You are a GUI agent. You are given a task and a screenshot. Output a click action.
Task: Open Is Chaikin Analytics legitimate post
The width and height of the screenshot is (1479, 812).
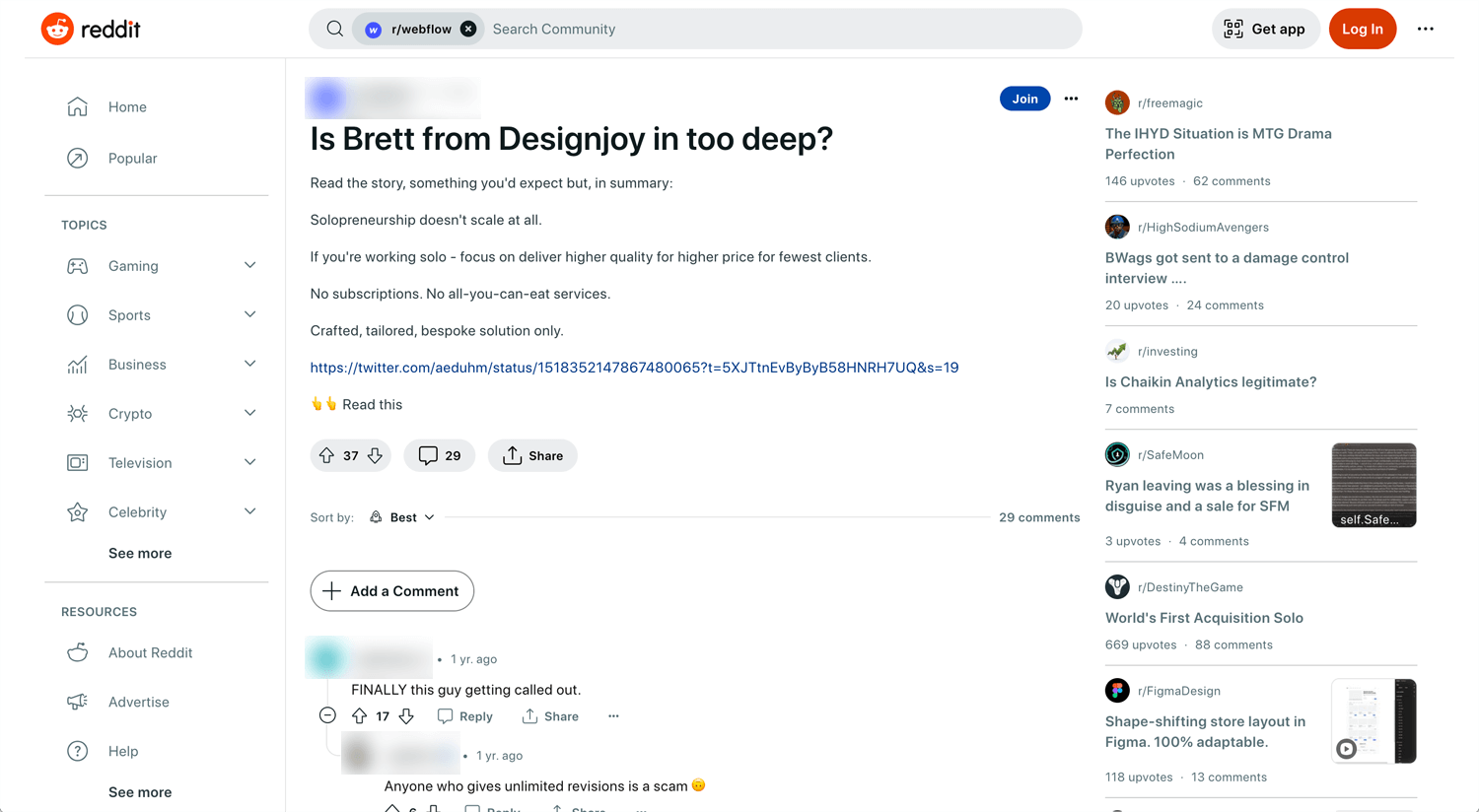pyautogui.click(x=1211, y=382)
